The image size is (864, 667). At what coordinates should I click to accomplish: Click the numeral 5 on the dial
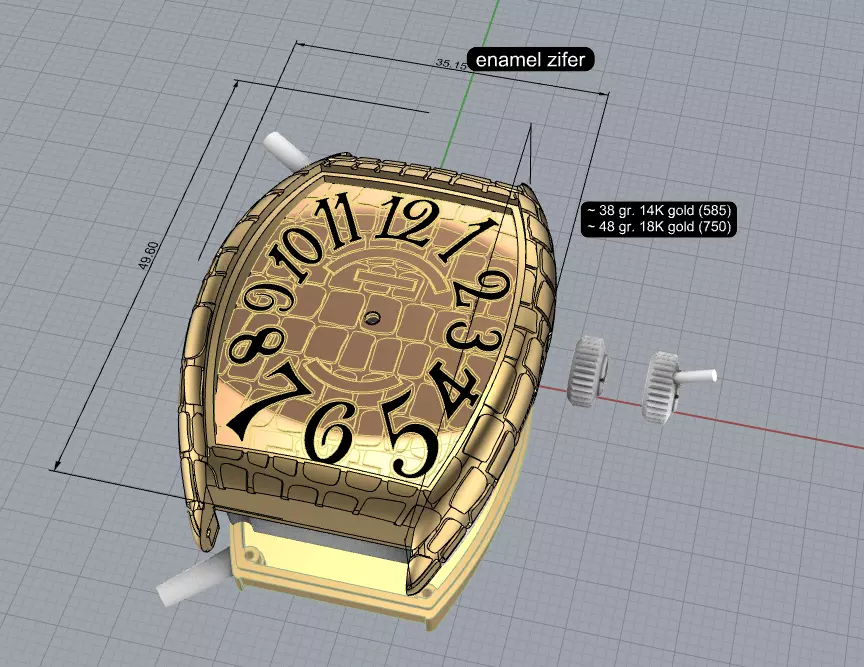[x=411, y=435]
